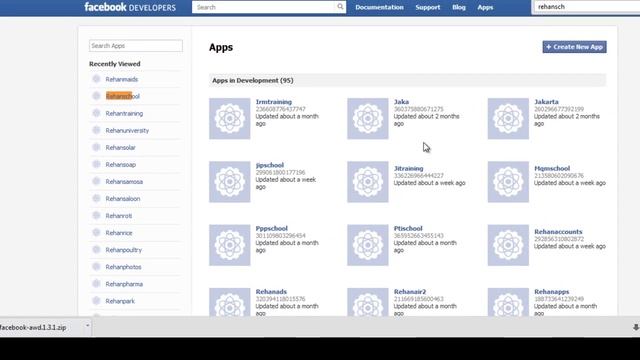This screenshot has width=640, height=360.
Task: Open Rehanpharma in sidebar list
Action: tap(124, 284)
